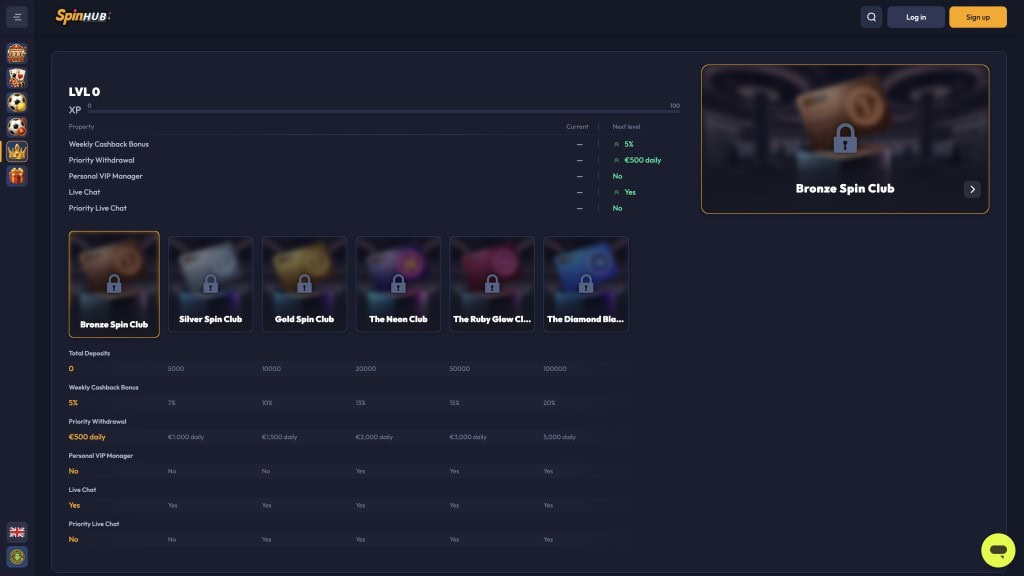
Task: Click the XP progress bar
Action: 383,111
